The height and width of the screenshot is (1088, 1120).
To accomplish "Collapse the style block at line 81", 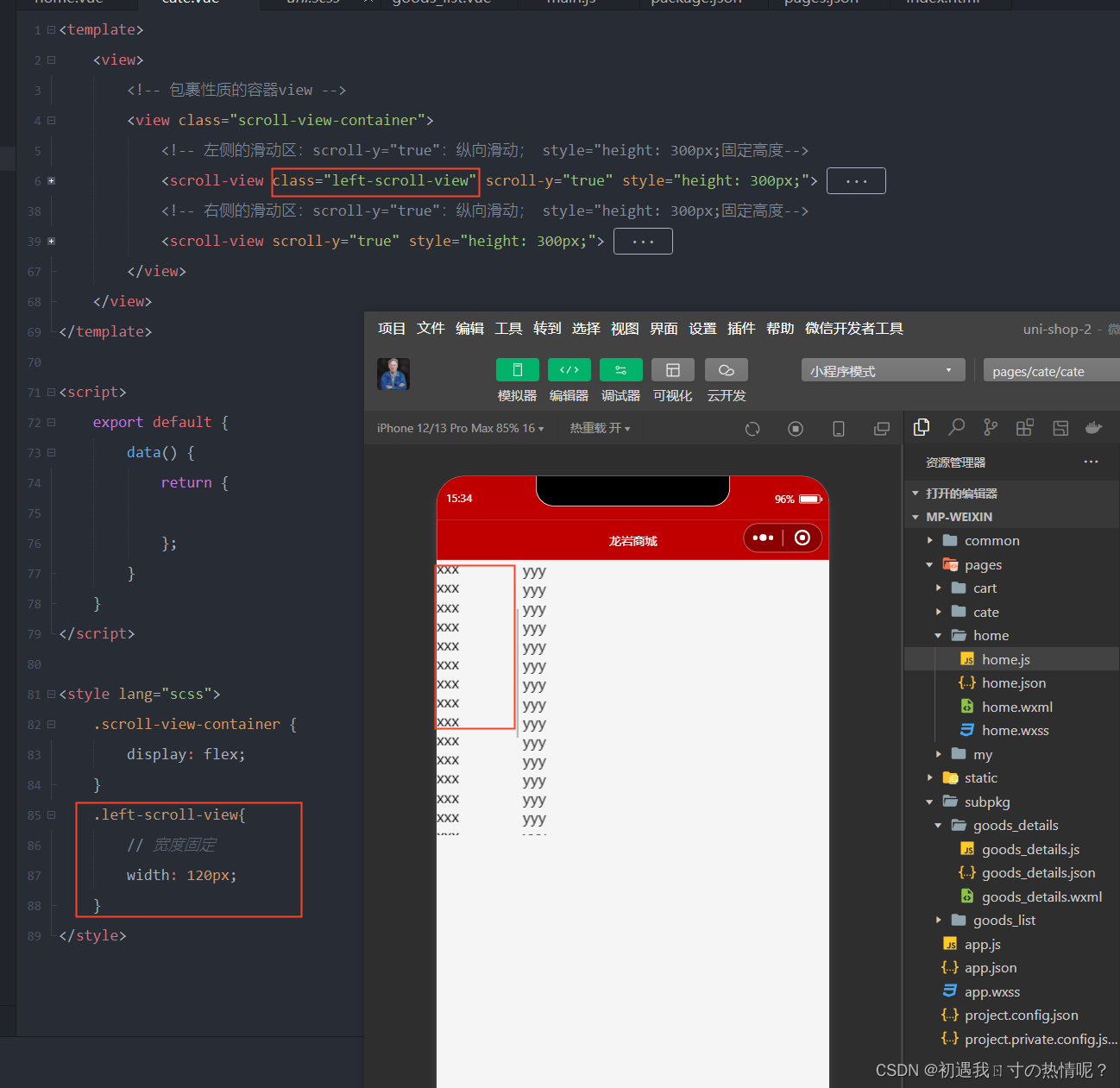I will pyautogui.click(x=51, y=694).
